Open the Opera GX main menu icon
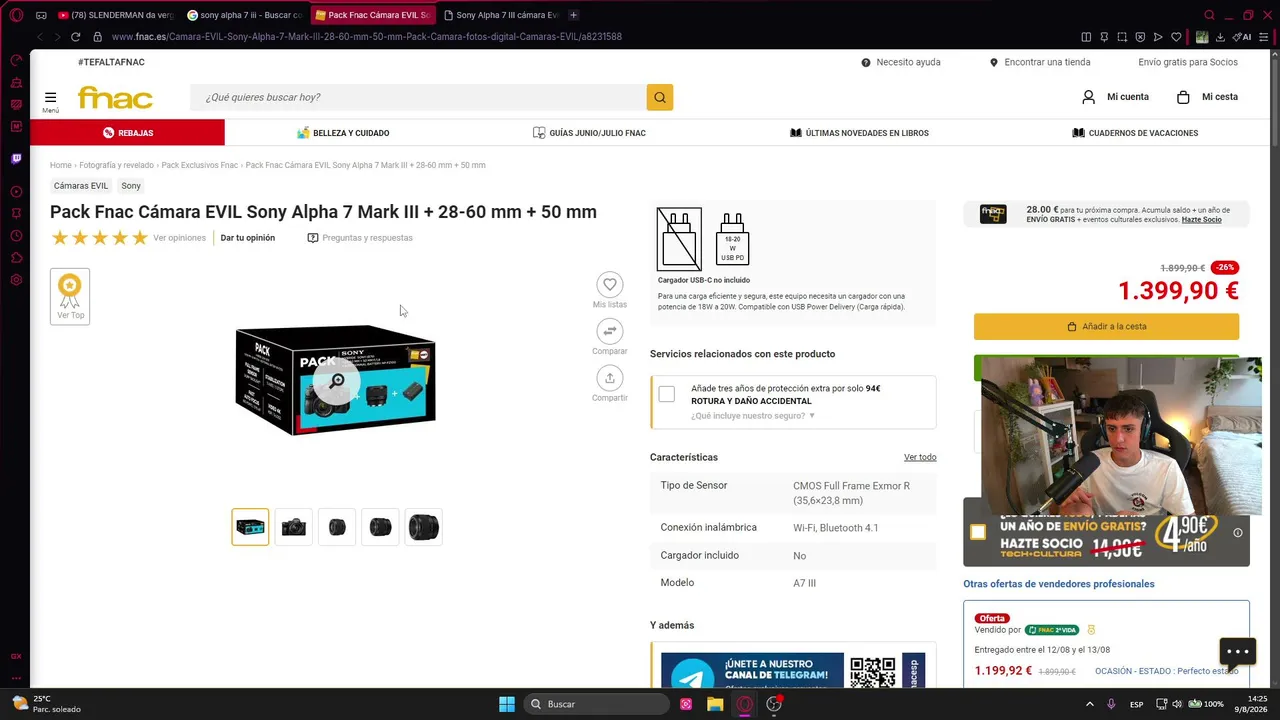Image resolution: width=1280 pixels, height=720 pixels. [x=16, y=15]
